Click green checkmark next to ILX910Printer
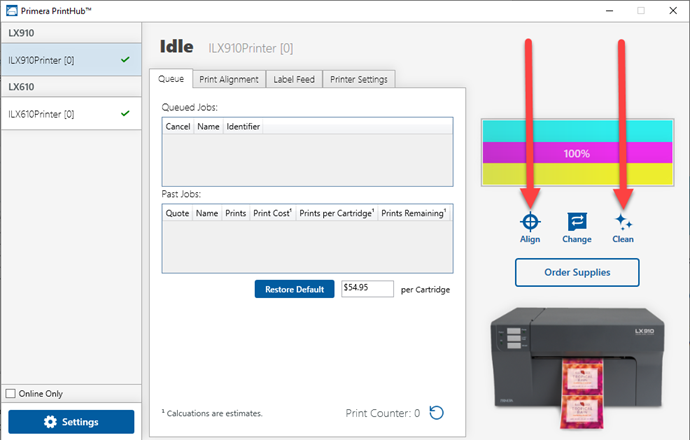 pyautogui.click(x=125, y=59)
